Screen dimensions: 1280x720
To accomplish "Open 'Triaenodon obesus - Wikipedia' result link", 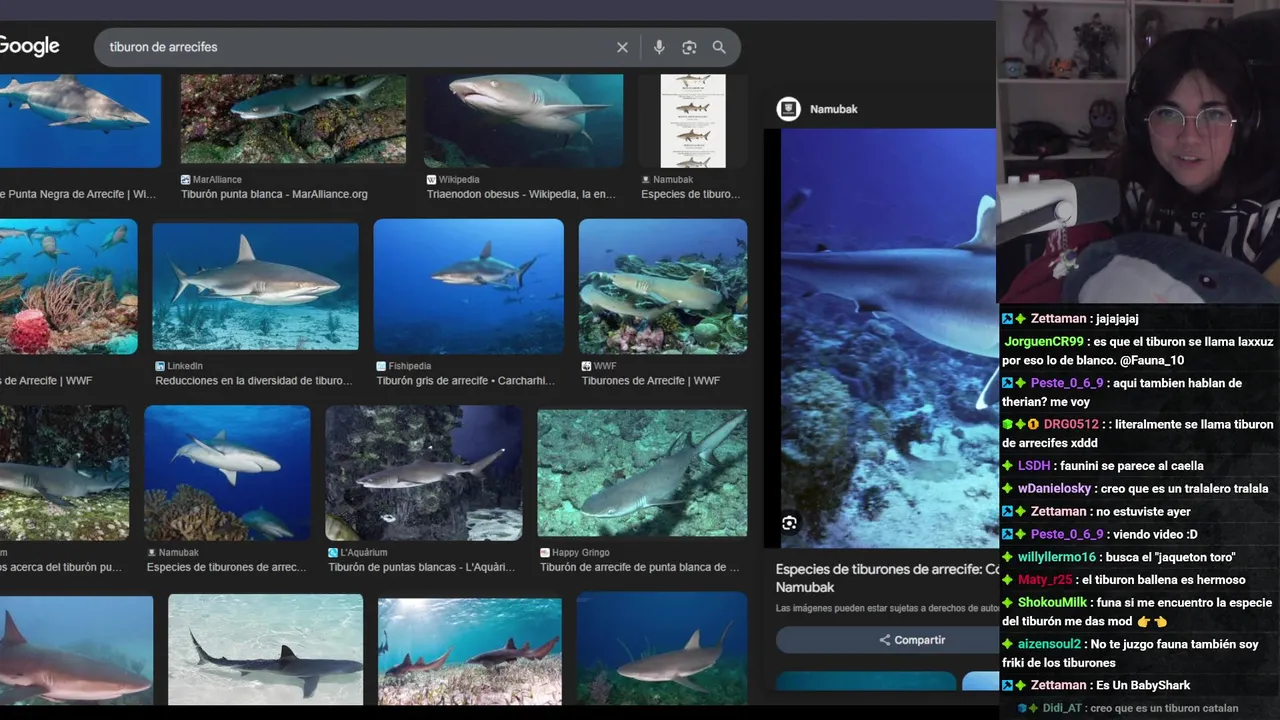I will 521,194.
